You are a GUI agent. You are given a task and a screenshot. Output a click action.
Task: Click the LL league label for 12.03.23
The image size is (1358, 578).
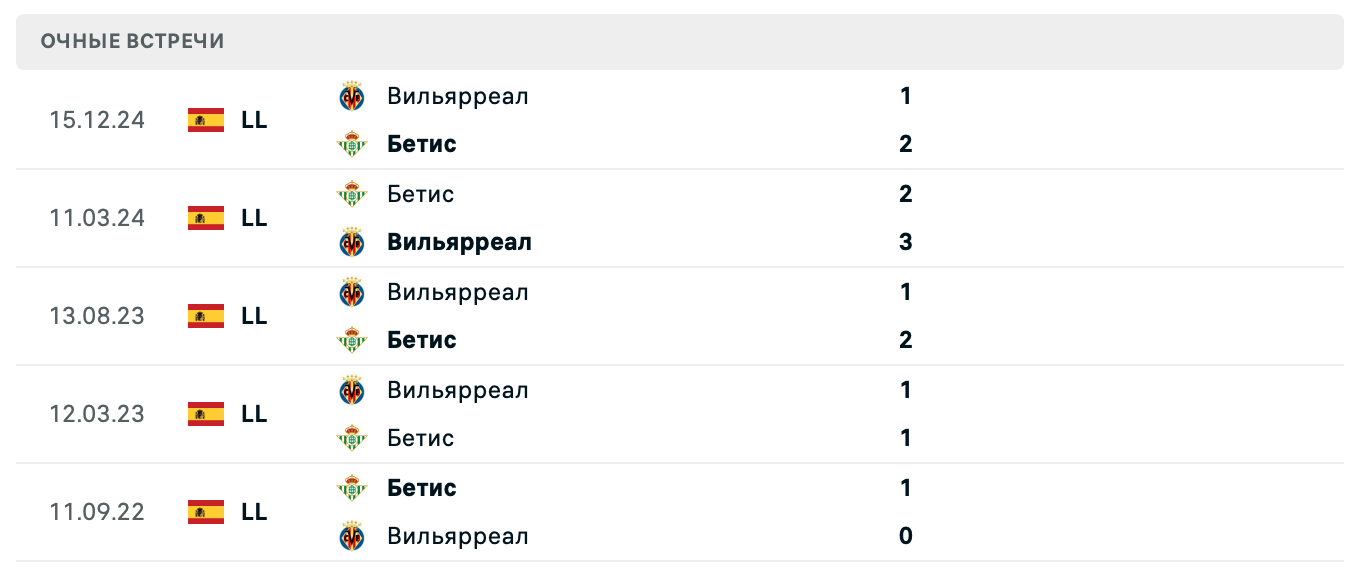[254, 414]
